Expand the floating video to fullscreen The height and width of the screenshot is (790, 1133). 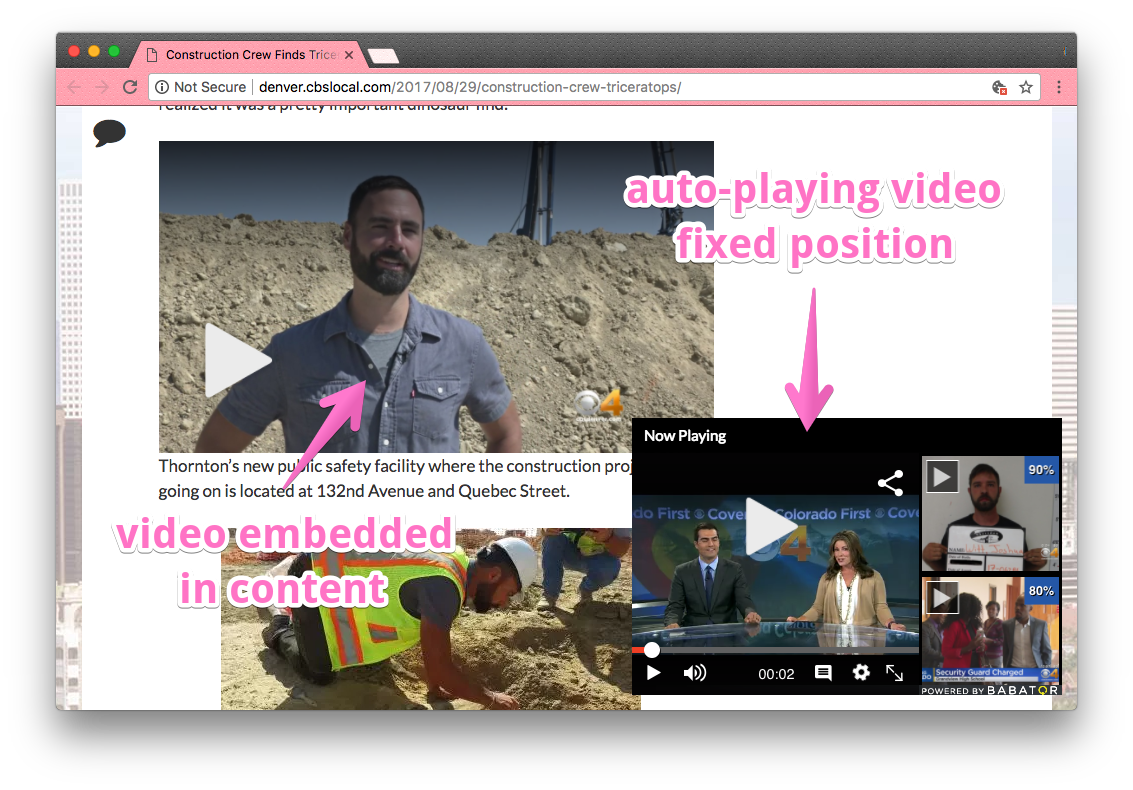(895, 673)
